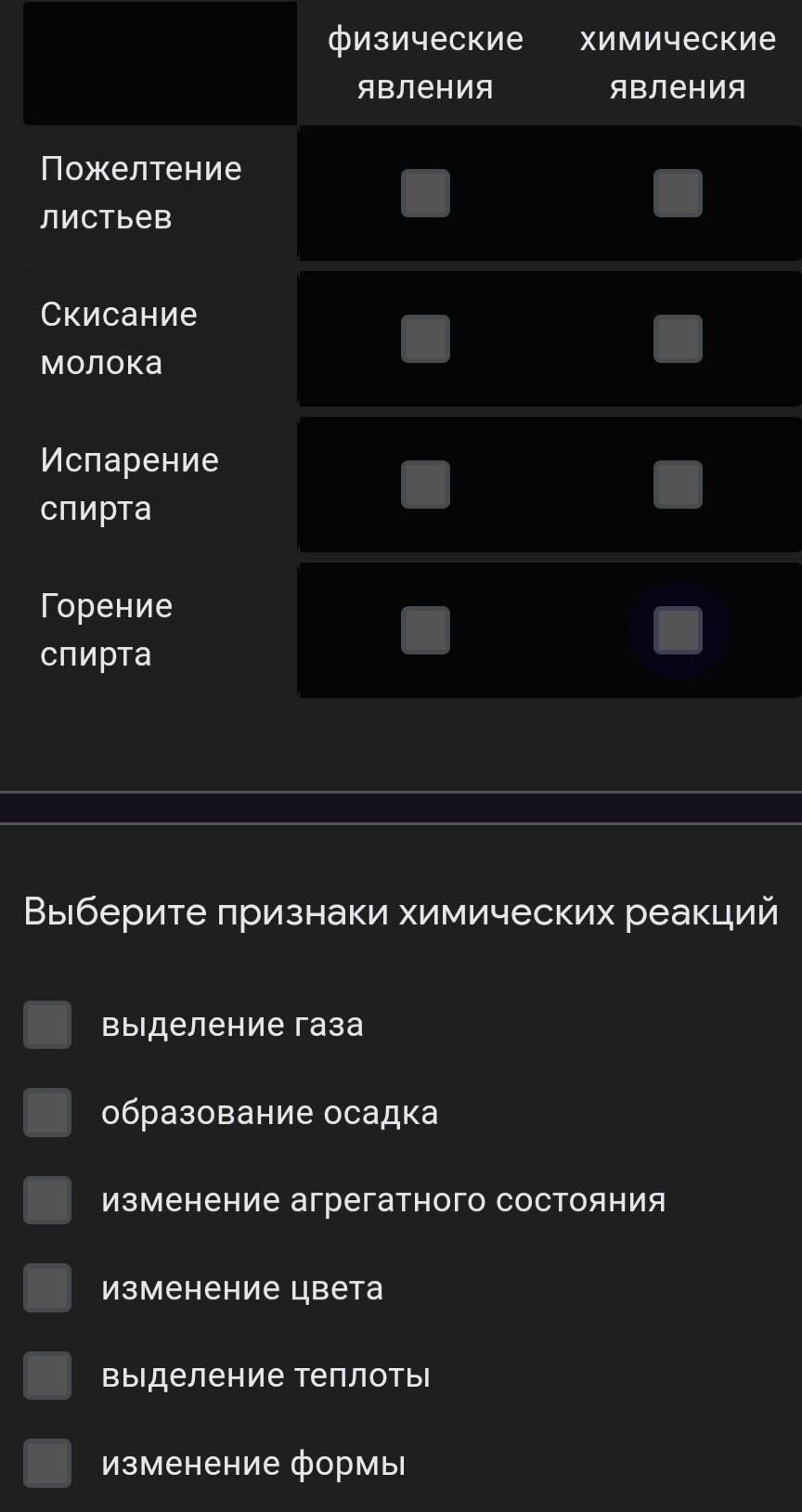Image resolution: width=802 pixels, height=1512 pixels.
Task: Select физические явления for Горение спирта
Action: (x=425, y=630)
